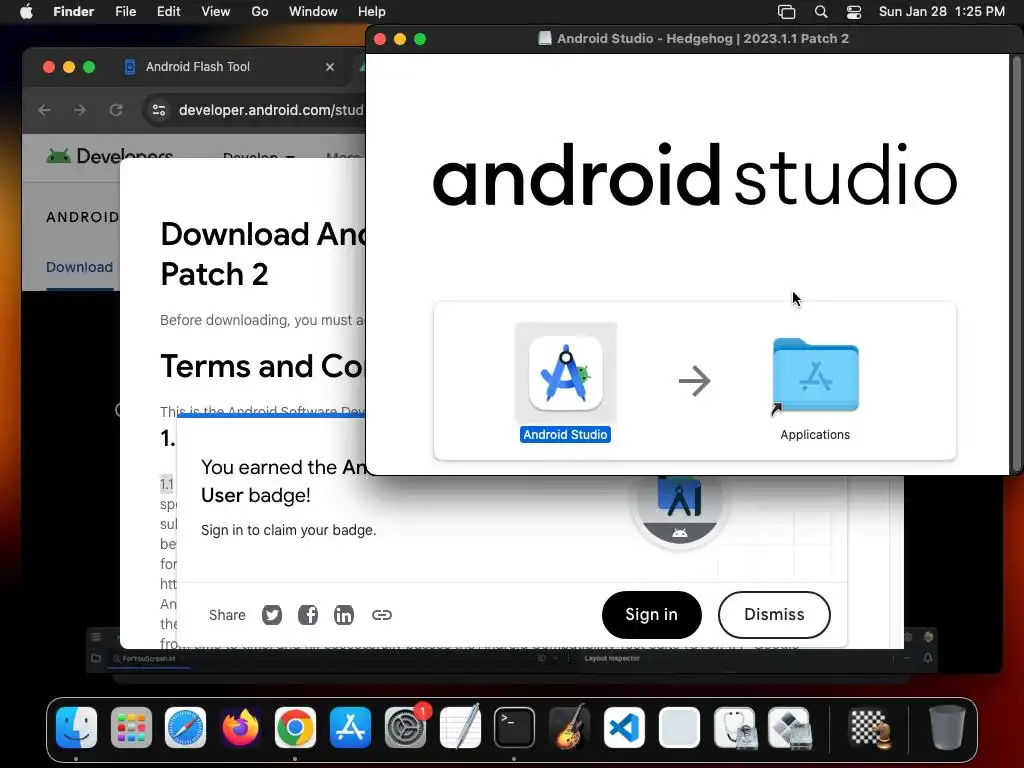Open Google Chrome from the Dock

pyautogui.click(x=295, y=728)
